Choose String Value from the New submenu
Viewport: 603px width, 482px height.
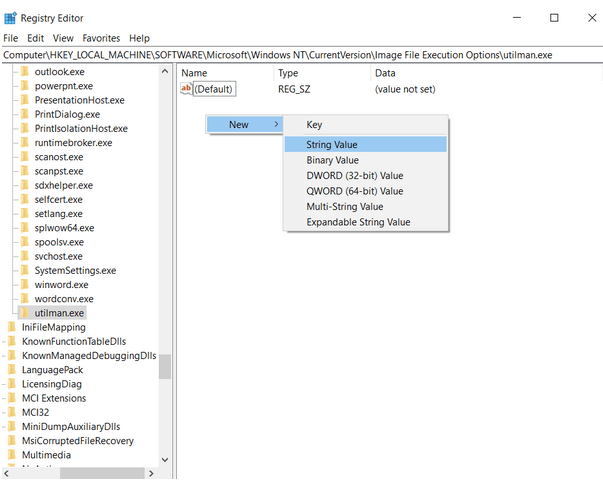[x=366, y=145]
